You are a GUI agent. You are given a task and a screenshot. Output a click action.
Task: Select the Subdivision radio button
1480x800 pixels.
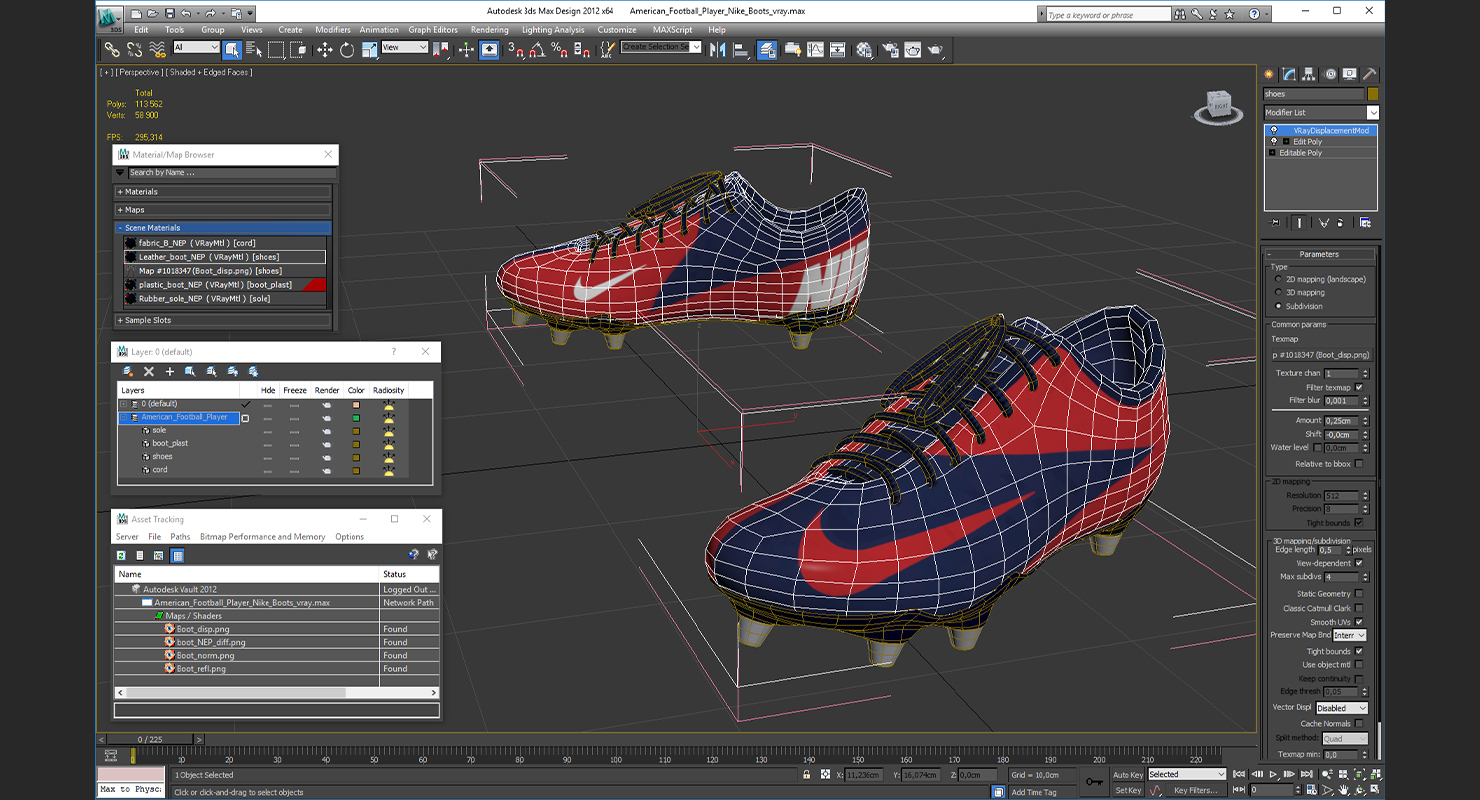pyautogui.click(x=1278, y=306)
